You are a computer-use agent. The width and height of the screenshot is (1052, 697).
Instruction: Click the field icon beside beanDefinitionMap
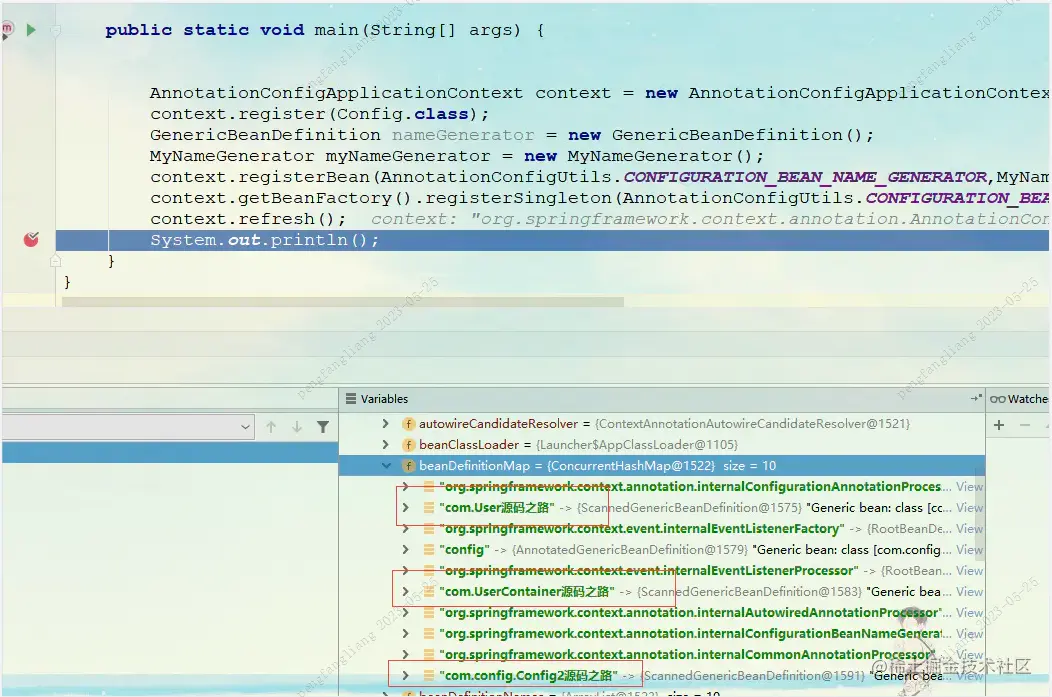click(x=408, y=466)
